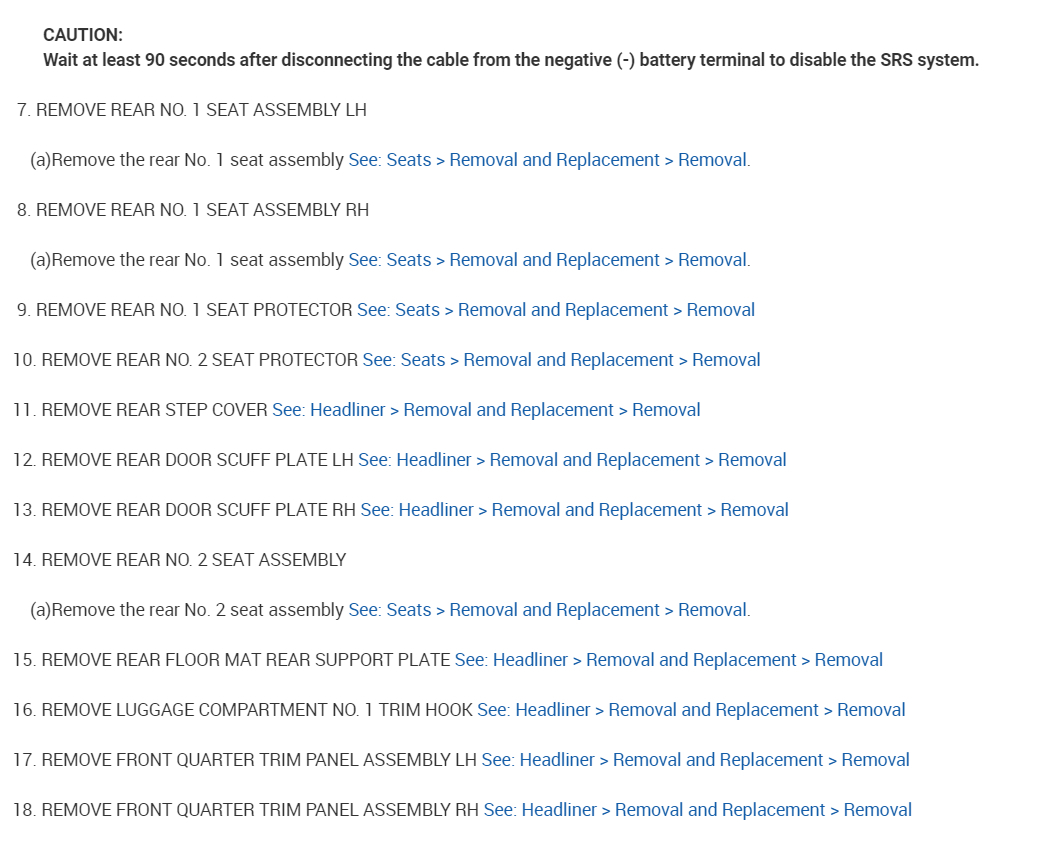Open the Seats removal link under step 8
Image resolution: width=1058 pixels, height=845 pixels.
tap(548, 260)
